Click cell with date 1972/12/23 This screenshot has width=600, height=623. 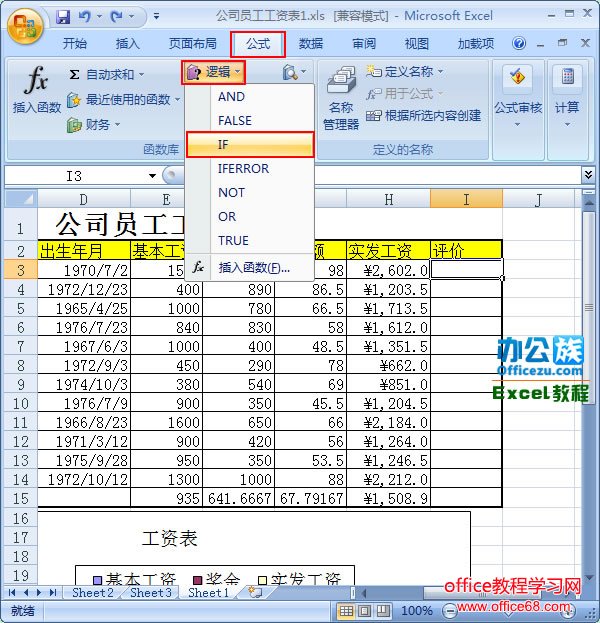pyautogui.click(x=84, y=289)
